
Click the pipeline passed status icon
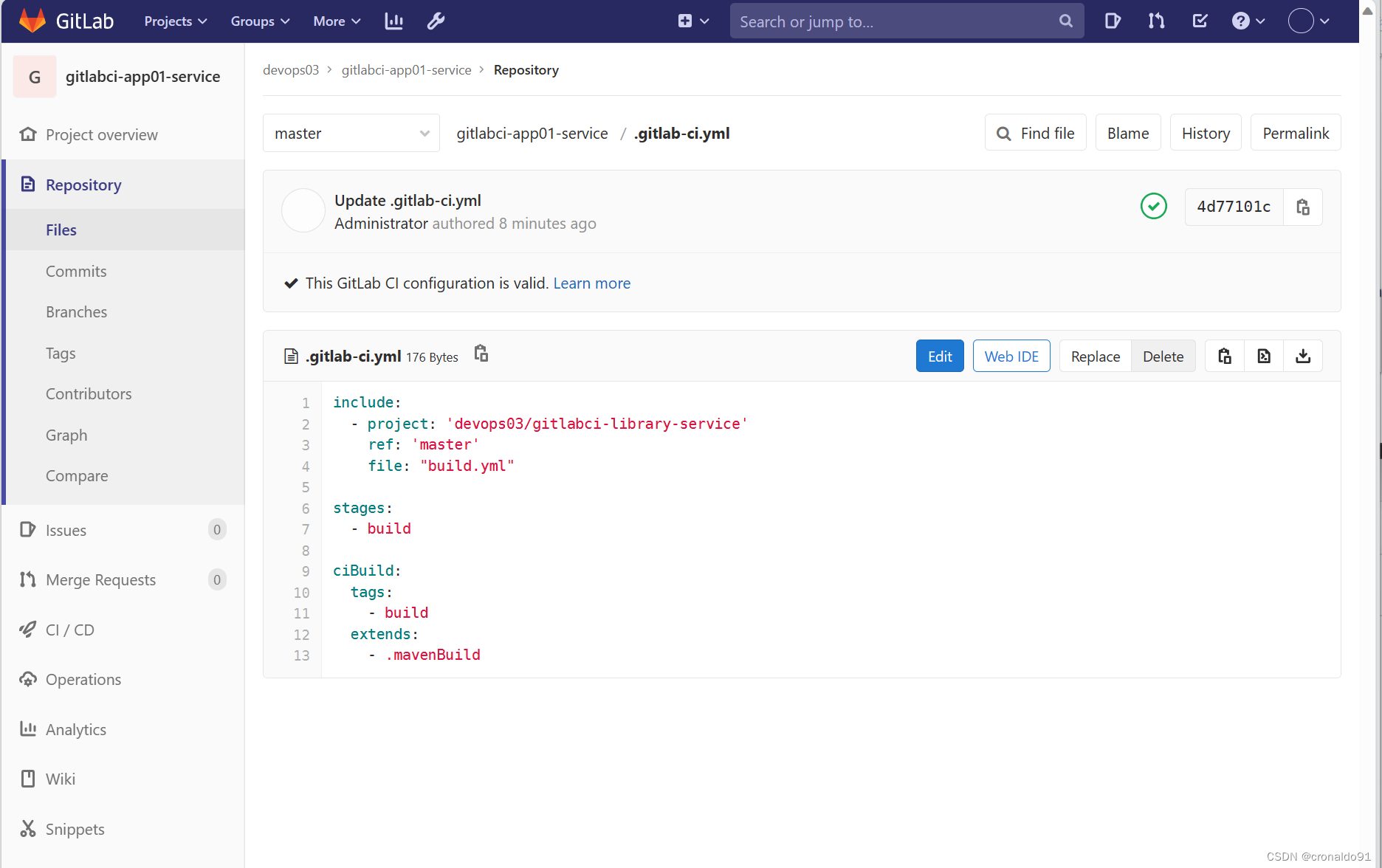tap(1153, 206)
